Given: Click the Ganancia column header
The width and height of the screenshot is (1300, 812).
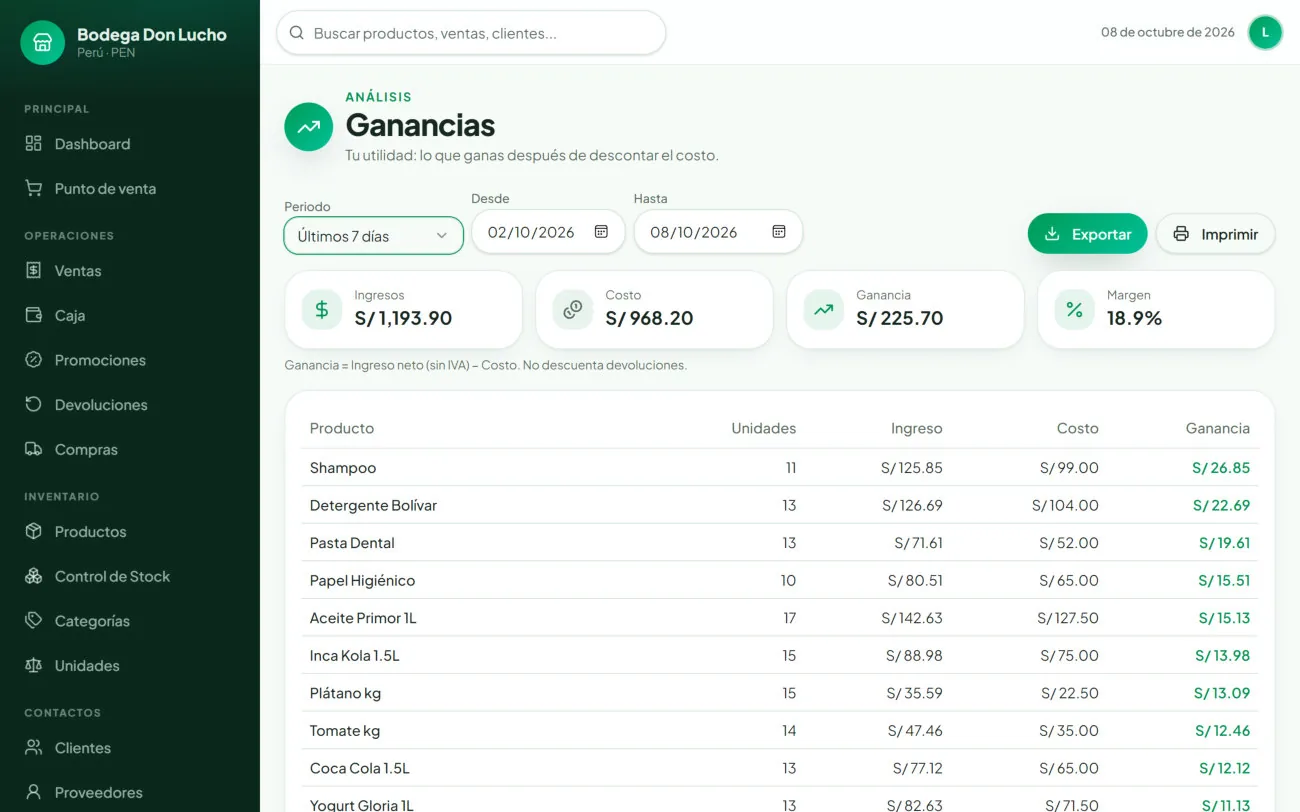Looking at the screenshot, I should tap(1218, 428).
